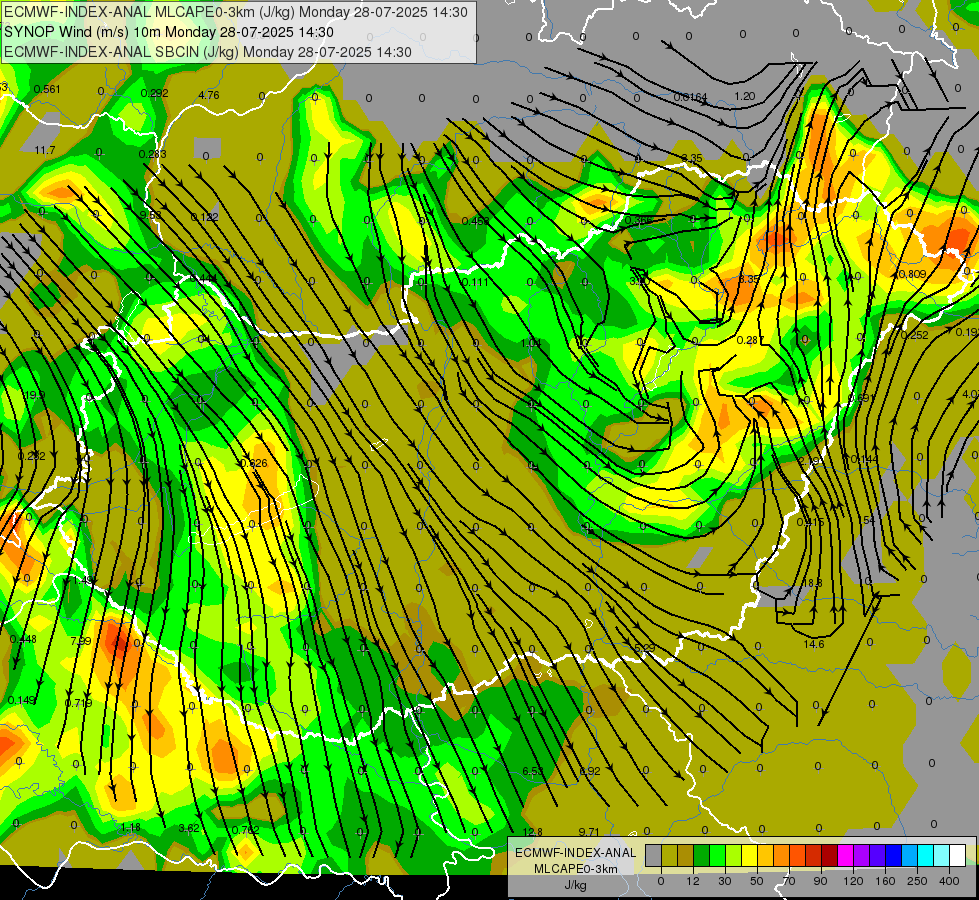Click the map value 0.415
979x900 pixels.
coord(810,522)
